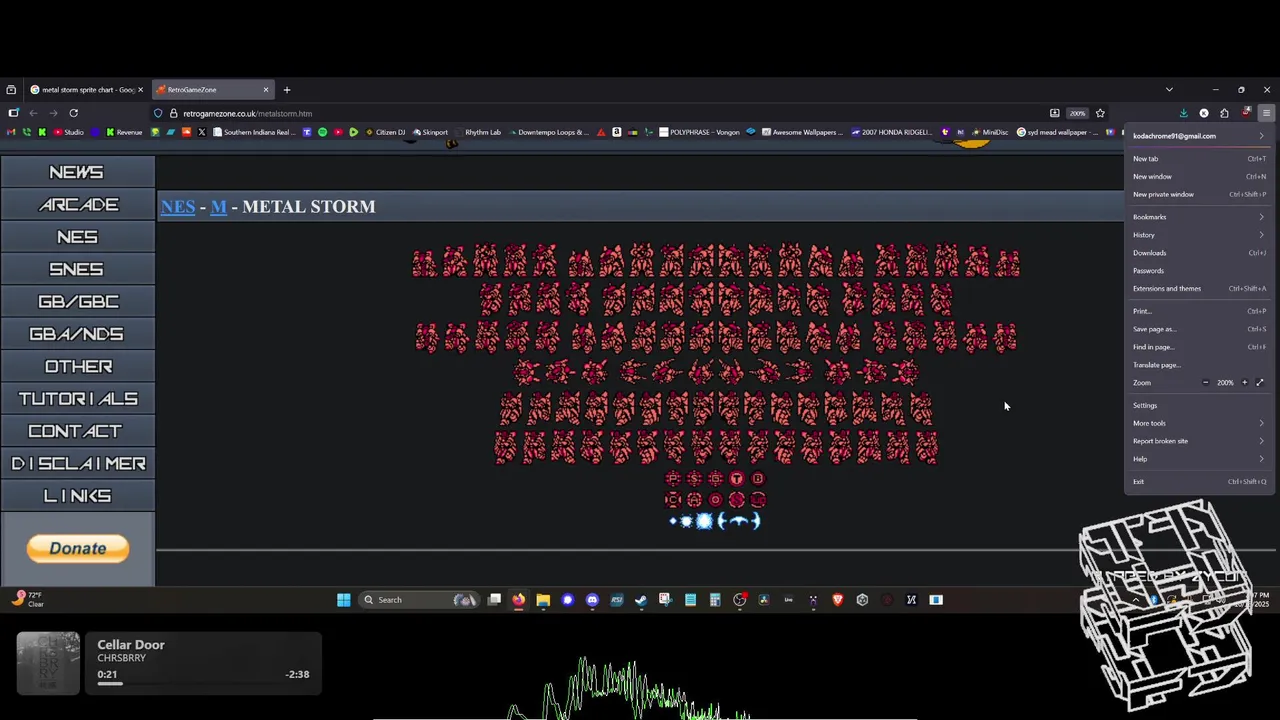This screenshot has height=720, width=1280.
Task: Choose Passwords in the Firefox menu
Action: pyautogui.click(x=1198, y=271)
